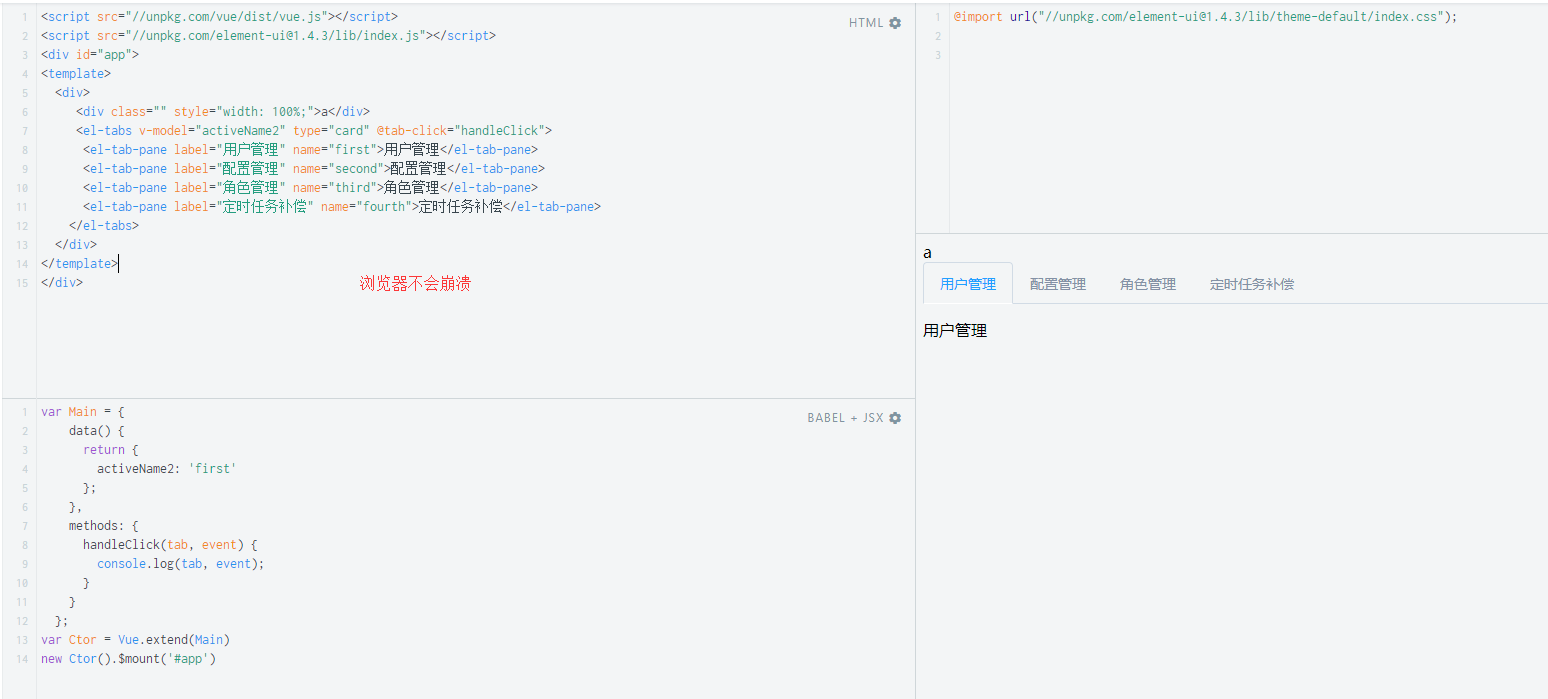Click line number 15 in HTML editor
Viewport: 1548px width, 699px height.
(x=22, y=283)
